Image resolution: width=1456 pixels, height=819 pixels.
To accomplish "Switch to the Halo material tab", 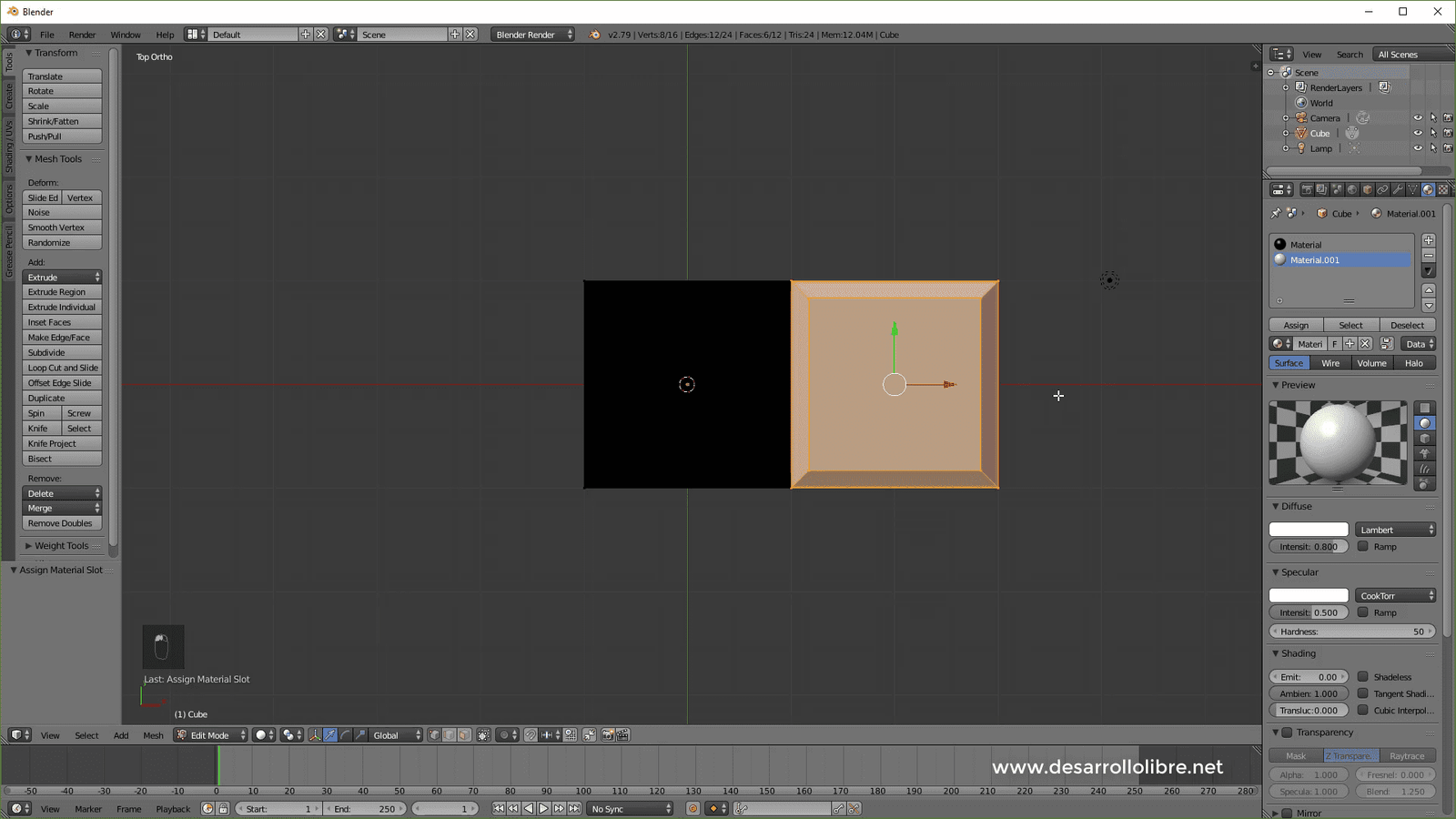I will tap(1414, 363).
